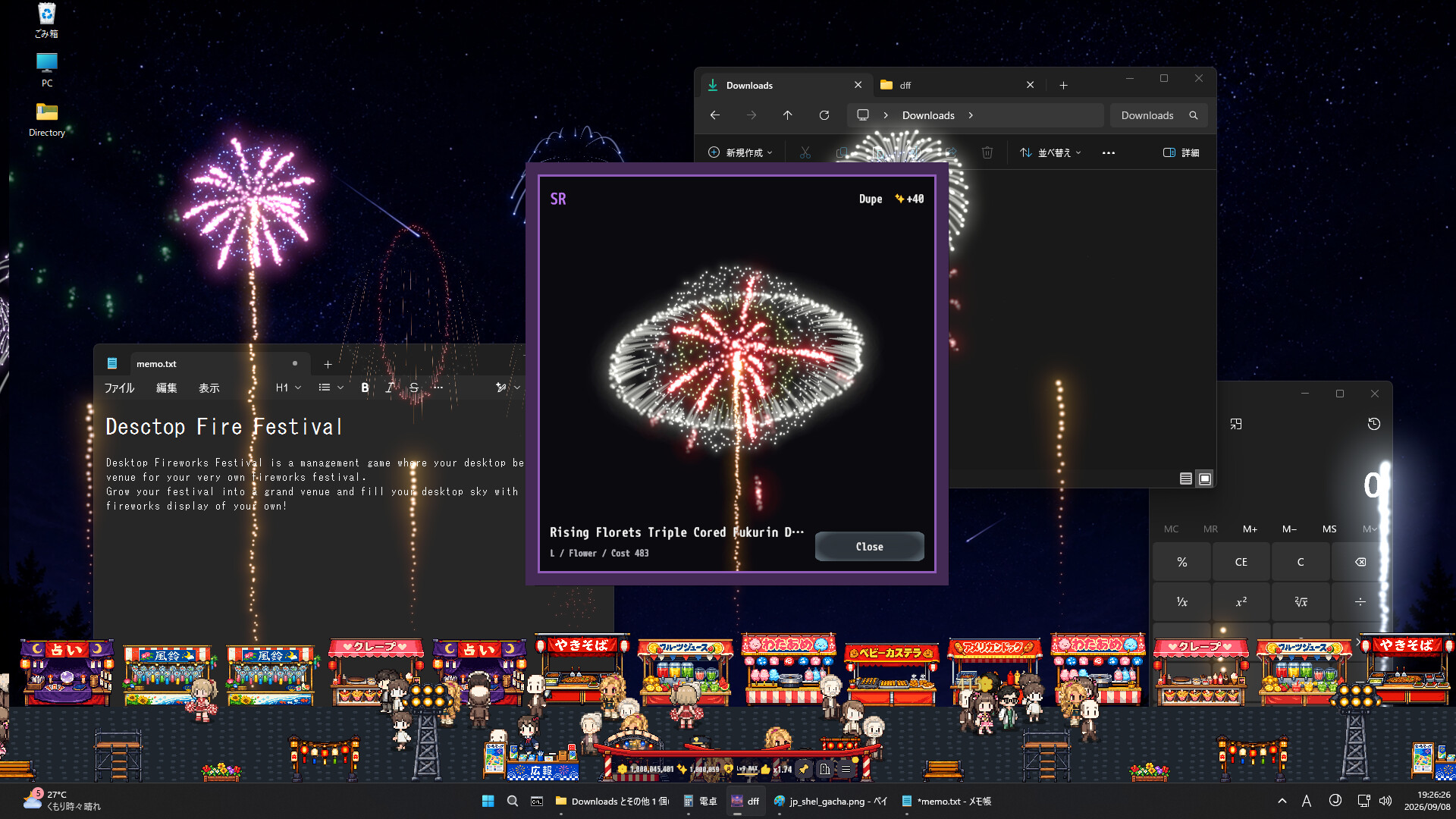Click the Dupe +40 label in popup
Screen dimensions: 1456x819
[891, 199]
